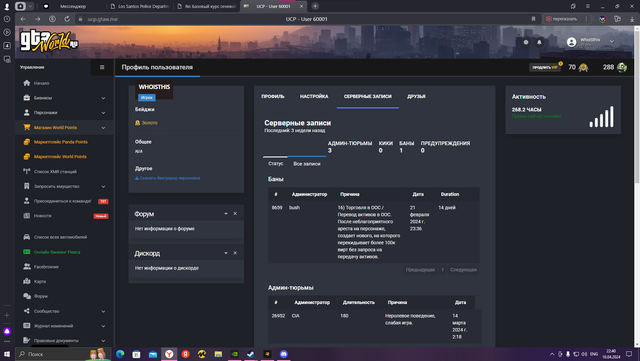Open a new browser tab
640x361 pixels.
tap(315, 6)
